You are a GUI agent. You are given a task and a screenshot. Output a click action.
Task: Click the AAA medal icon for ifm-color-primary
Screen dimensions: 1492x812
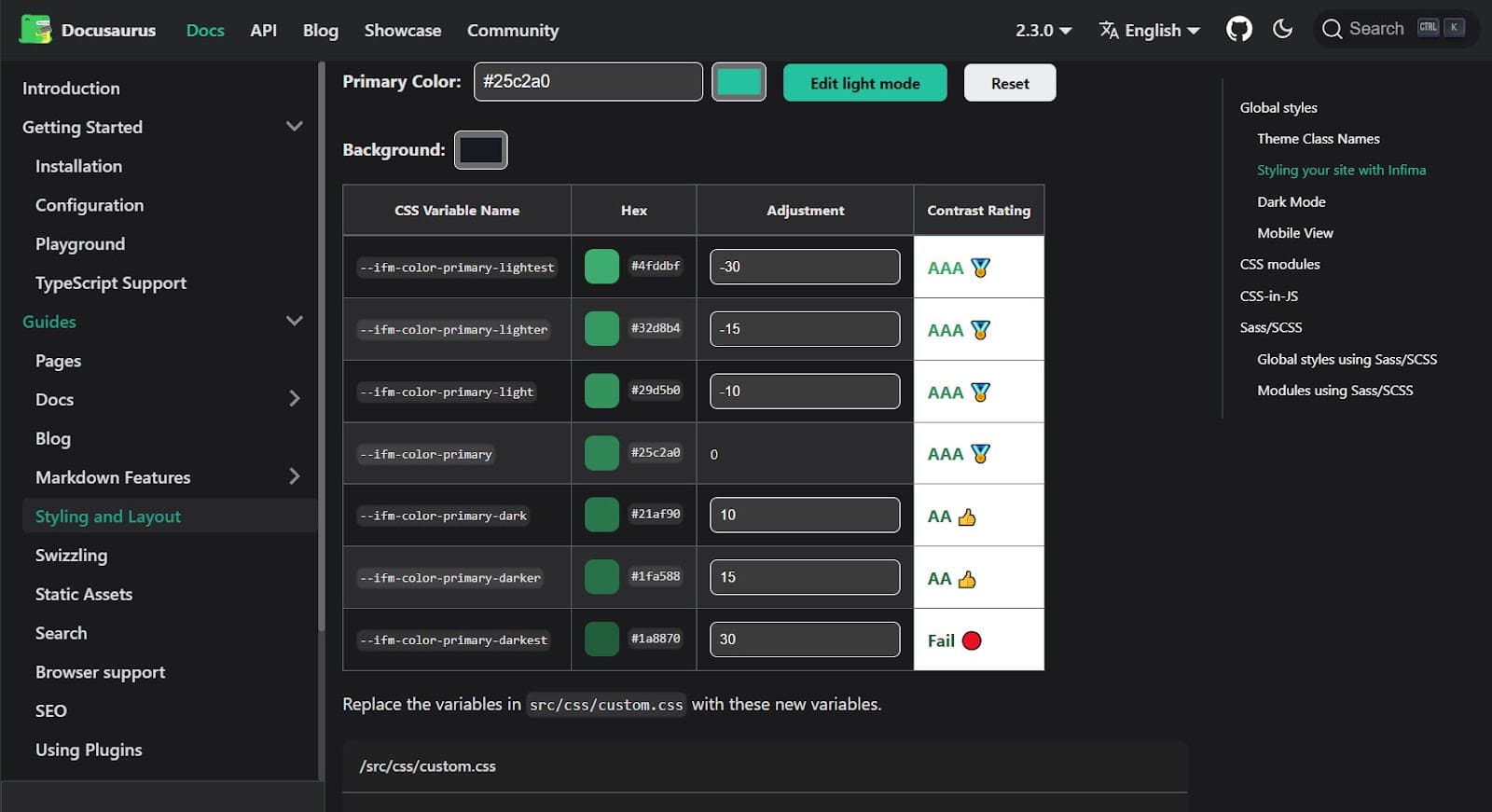click(980, 454)
